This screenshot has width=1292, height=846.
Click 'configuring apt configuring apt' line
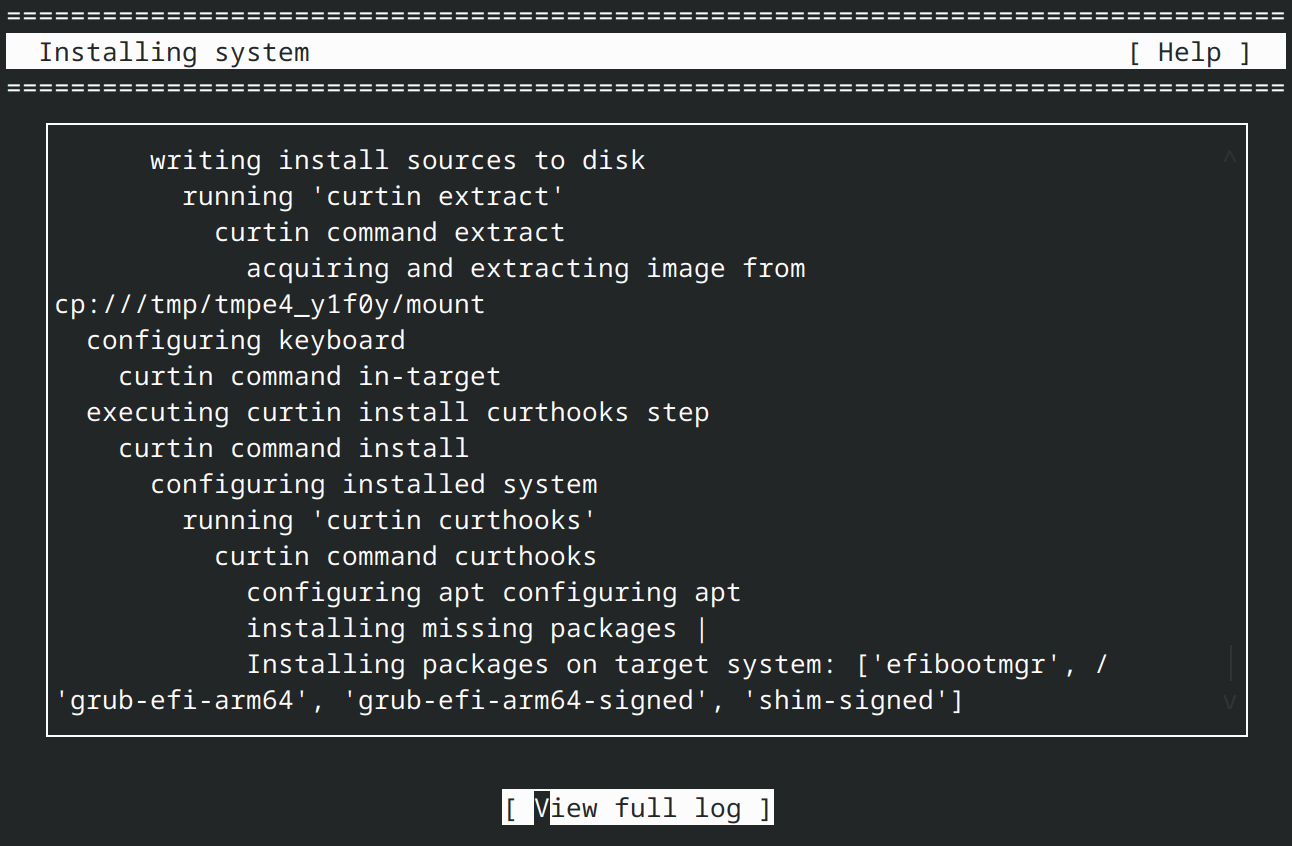[494, 592]
